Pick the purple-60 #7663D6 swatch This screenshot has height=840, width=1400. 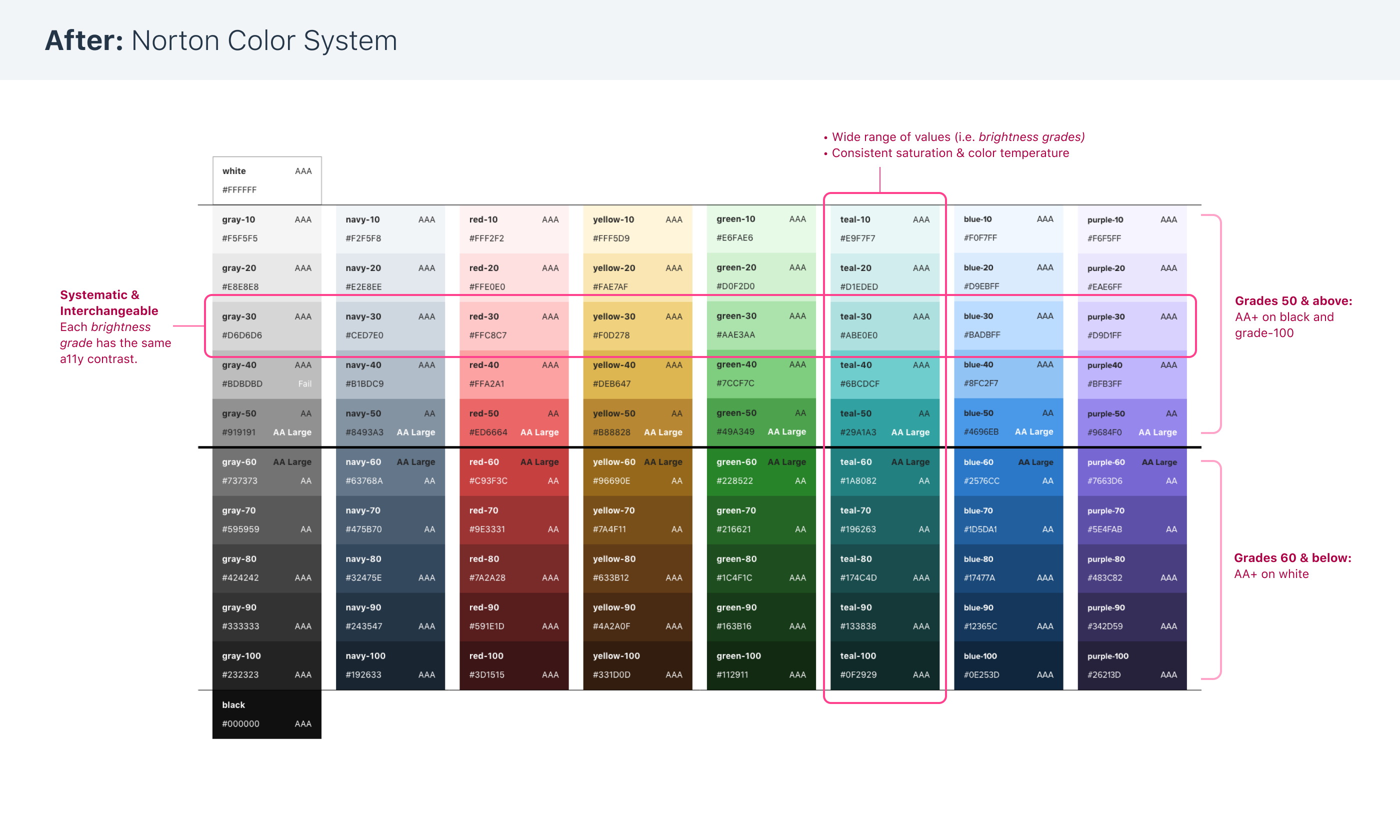pyautogui.click(x=1132, y=471)
